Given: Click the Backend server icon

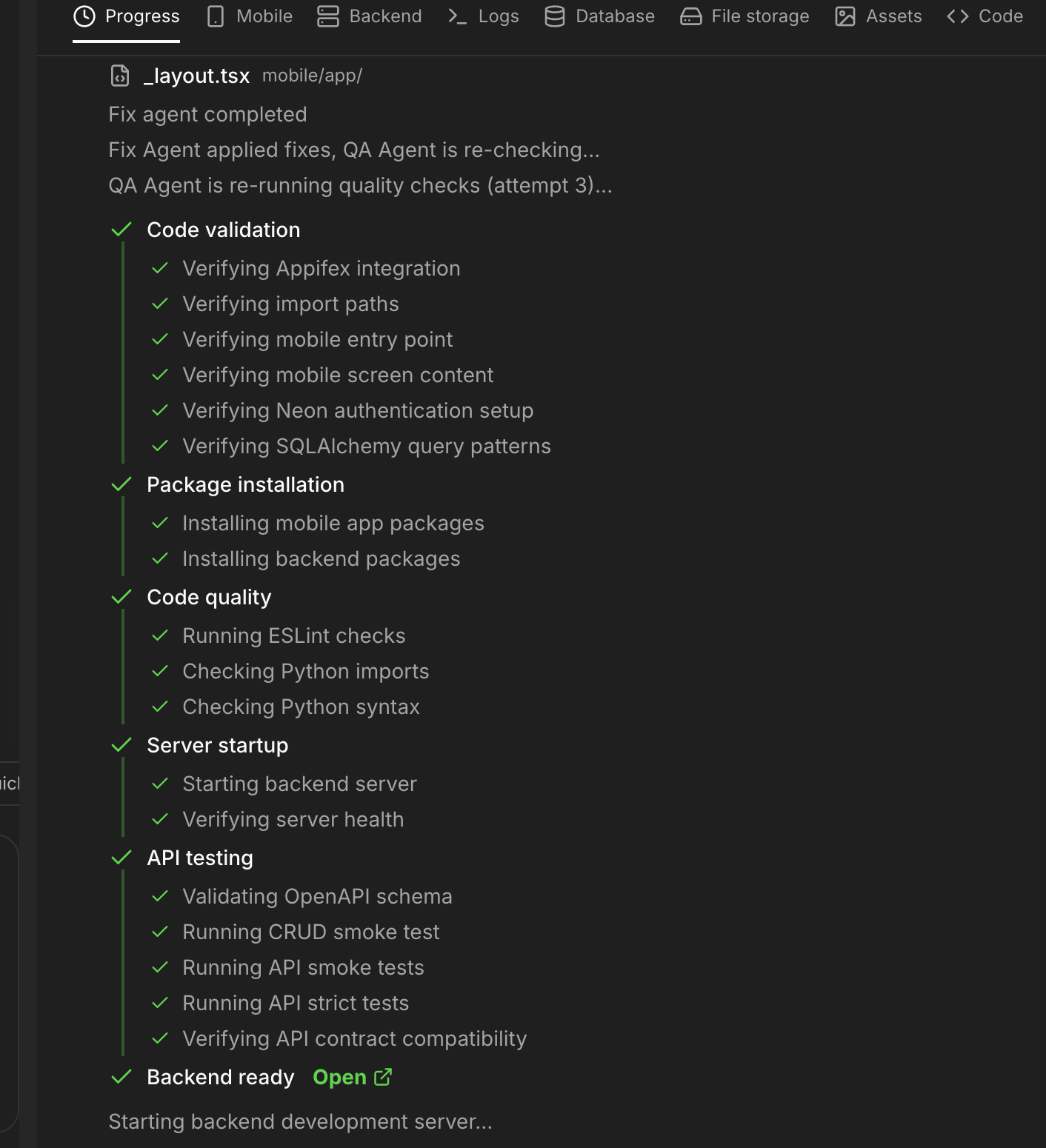Looking at the screenshot, I should pyautogui.click(x=328, y=16).
